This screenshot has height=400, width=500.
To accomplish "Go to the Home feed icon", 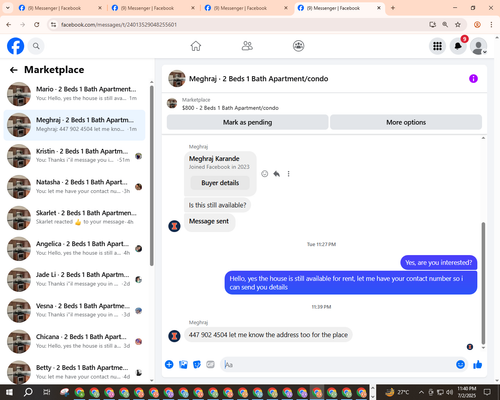I will pos(196,46).
